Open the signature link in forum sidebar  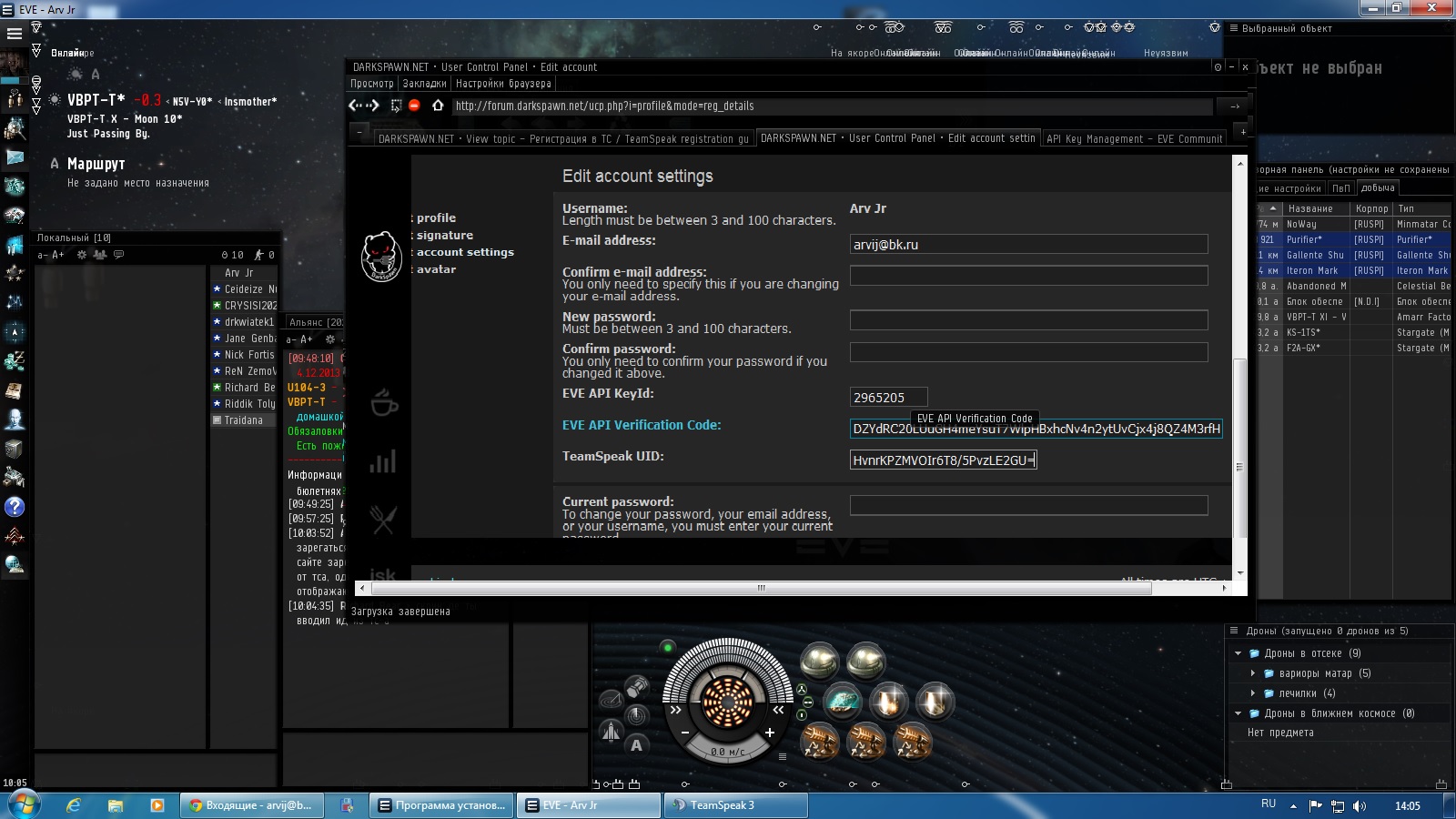[445, 236]
